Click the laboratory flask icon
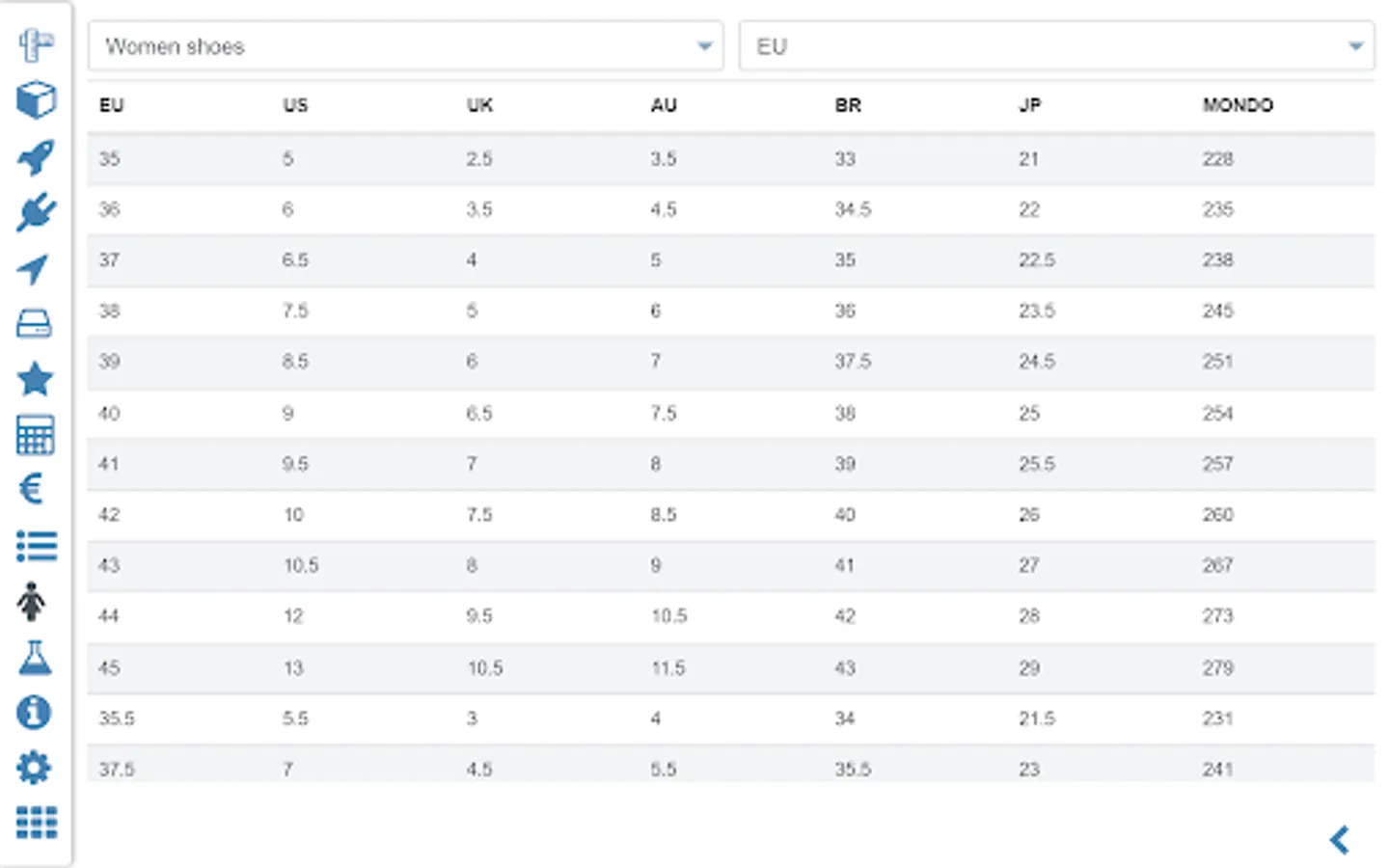 coord(35,658)
